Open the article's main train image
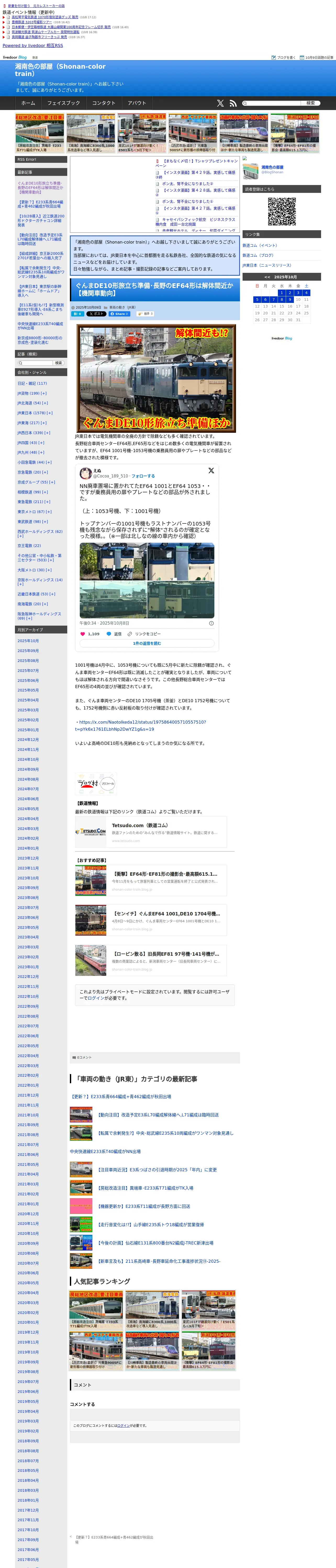Viewport: 336px width, 1568px height. [156, 378]
